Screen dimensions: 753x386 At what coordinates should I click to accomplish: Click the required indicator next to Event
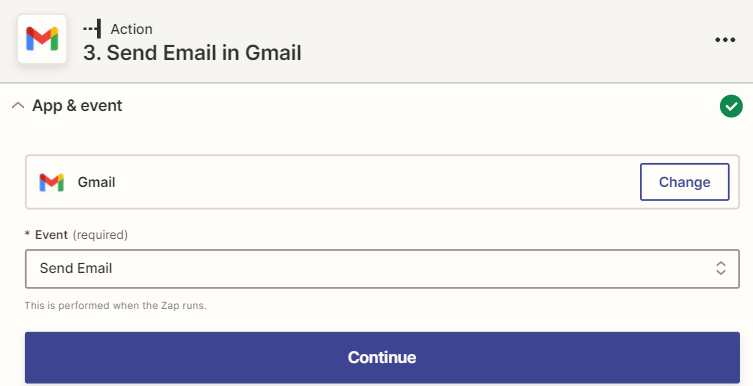tap(100, 235)
